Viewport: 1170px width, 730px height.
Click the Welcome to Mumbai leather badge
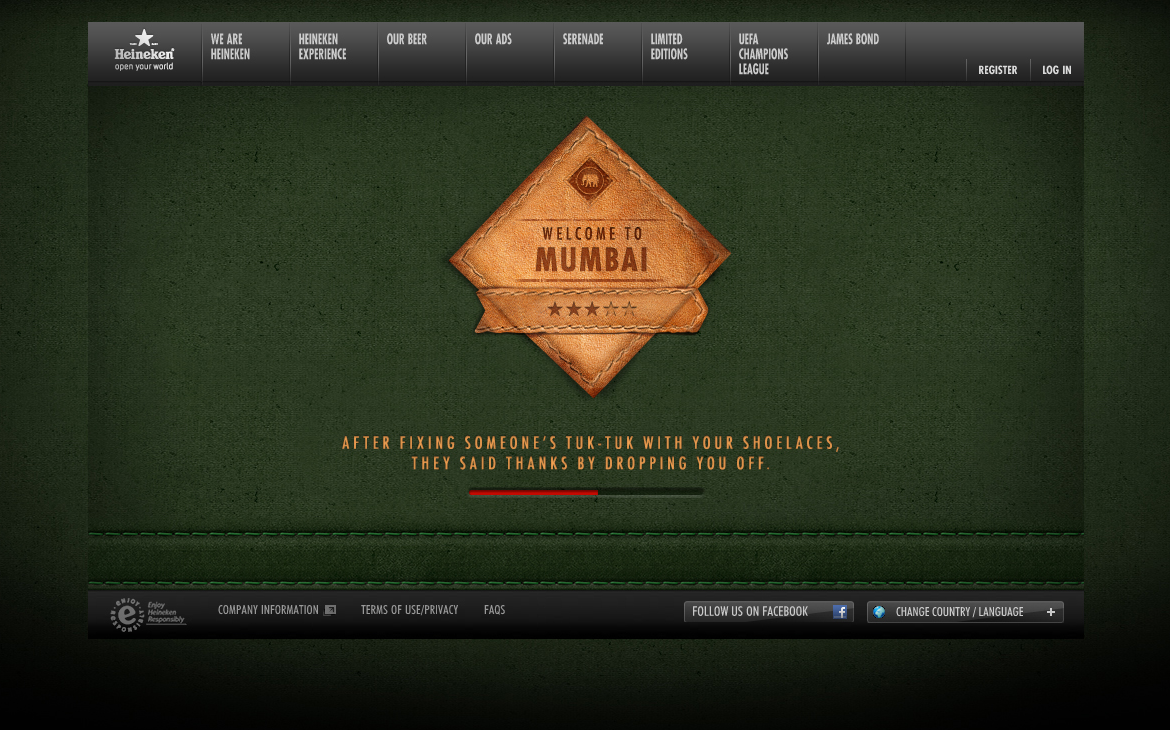tap(589, 256)
